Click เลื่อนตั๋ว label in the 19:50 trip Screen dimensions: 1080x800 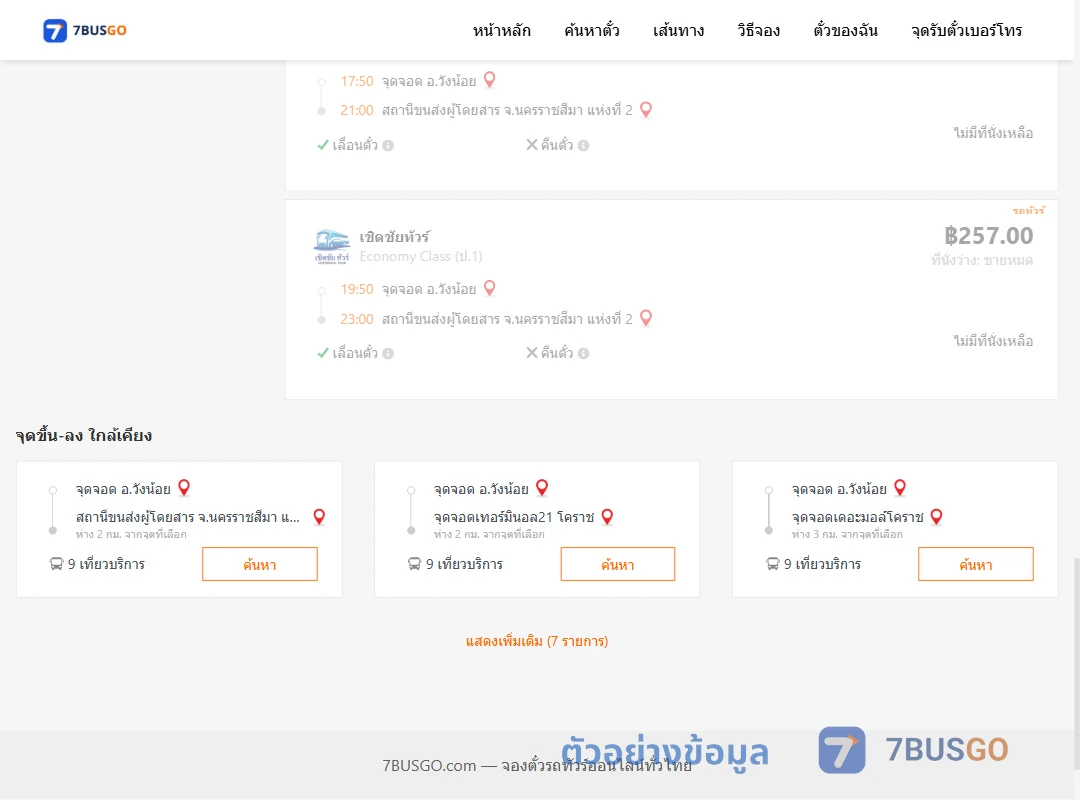click(355, 353)
